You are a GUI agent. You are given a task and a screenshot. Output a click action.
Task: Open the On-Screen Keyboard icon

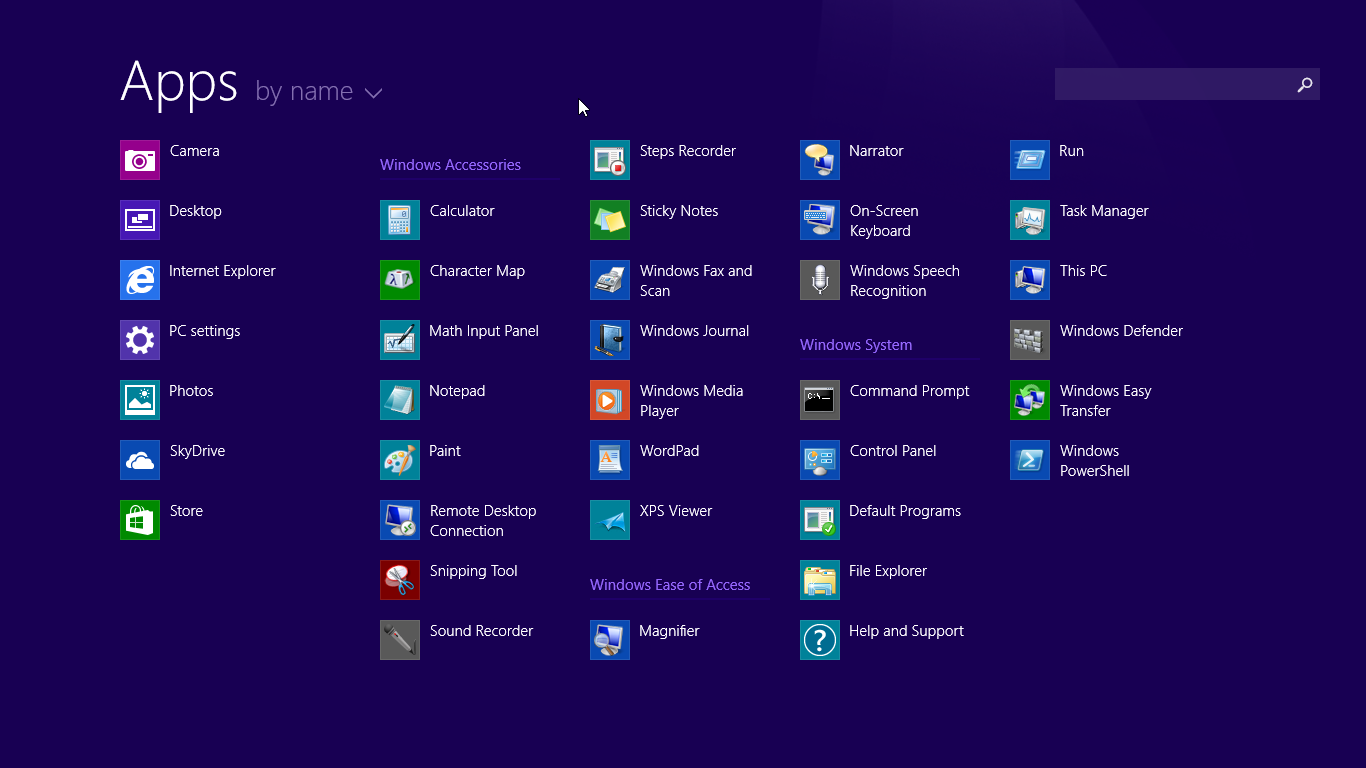click(820, 220)
